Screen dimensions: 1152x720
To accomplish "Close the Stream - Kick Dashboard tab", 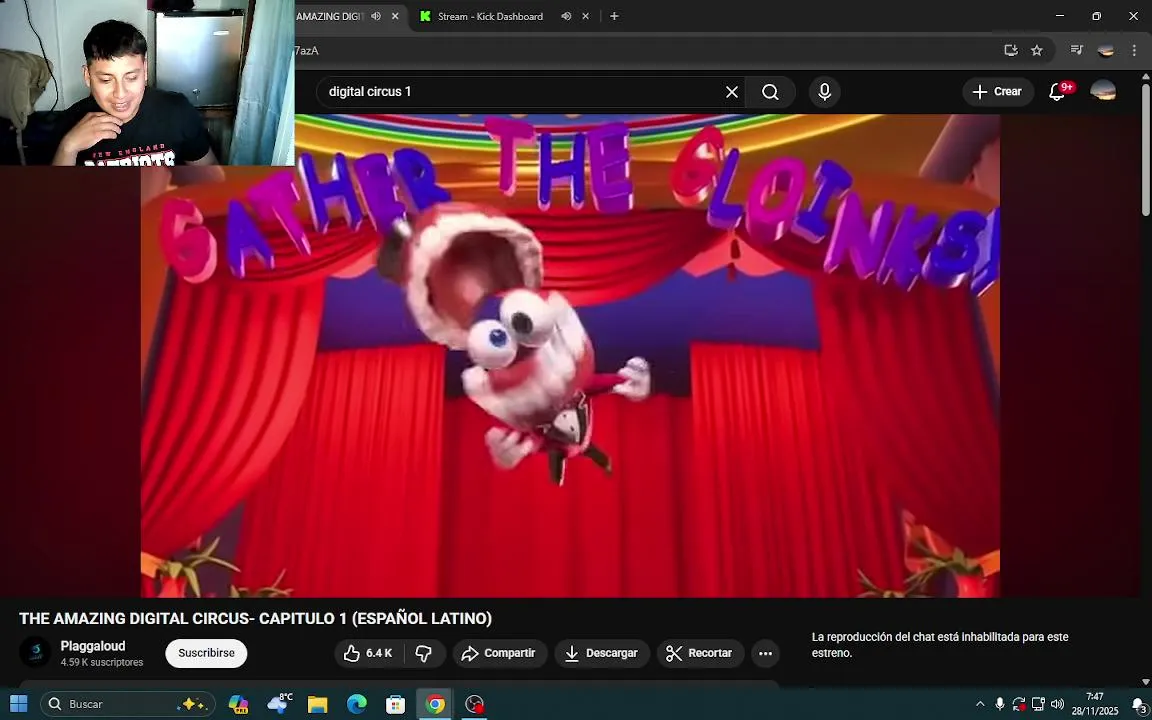I will [586, 16].
